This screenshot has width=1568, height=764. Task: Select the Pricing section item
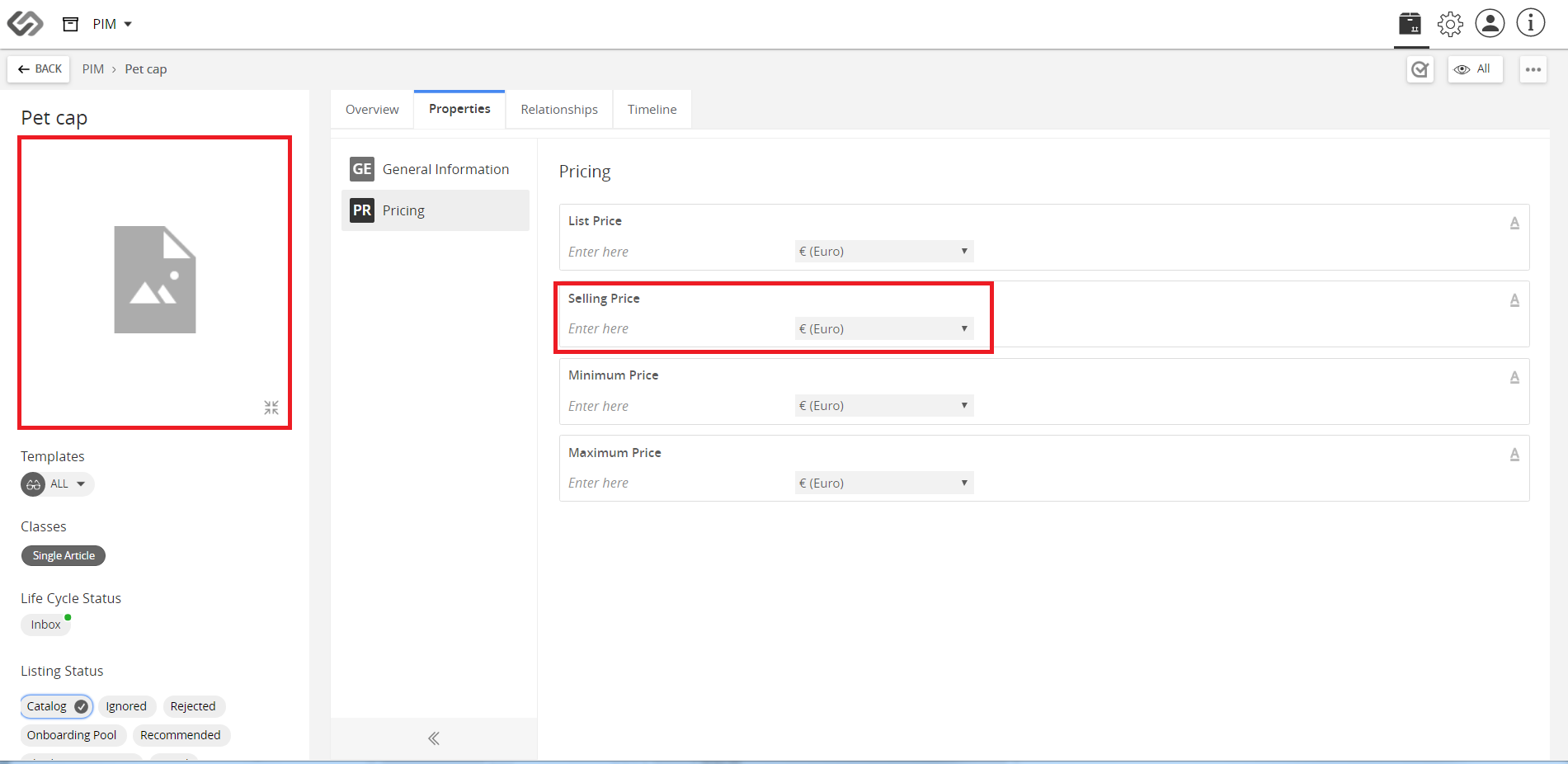(436, 210)
